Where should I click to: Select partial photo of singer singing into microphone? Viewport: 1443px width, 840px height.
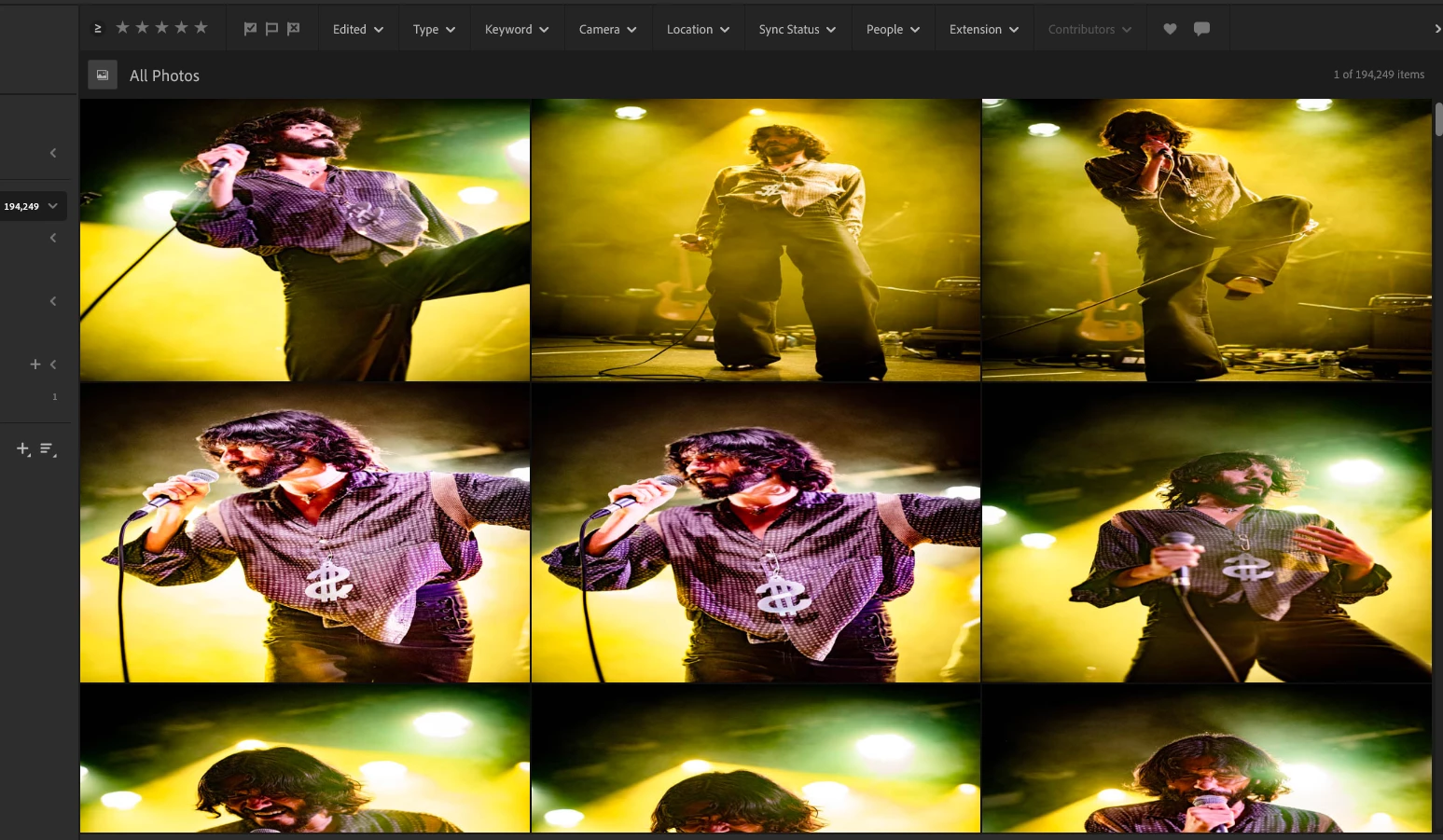coord(1206,758)
